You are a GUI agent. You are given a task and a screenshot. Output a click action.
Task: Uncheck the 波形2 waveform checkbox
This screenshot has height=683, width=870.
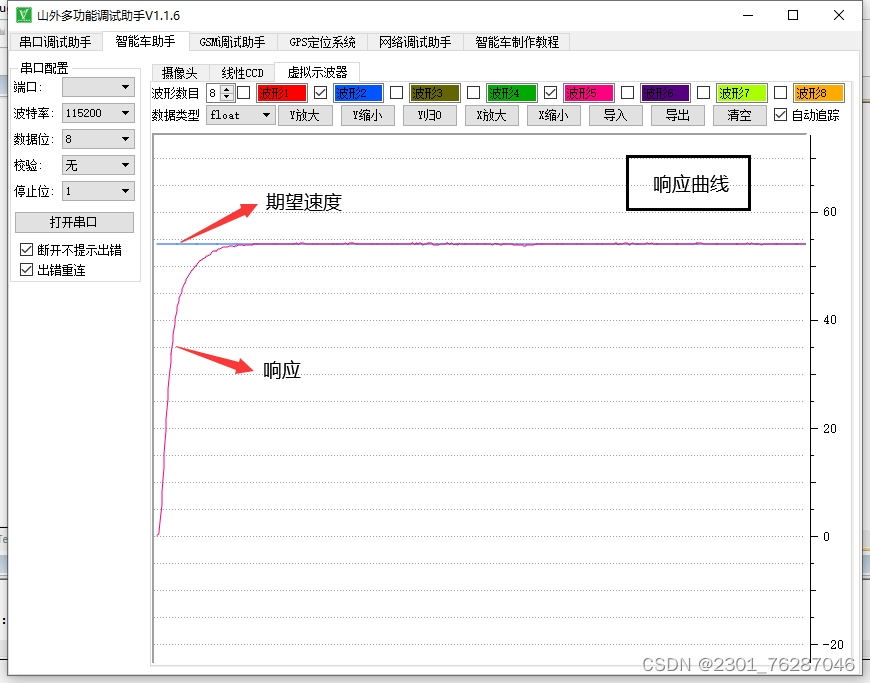click(x=320, y=93)
